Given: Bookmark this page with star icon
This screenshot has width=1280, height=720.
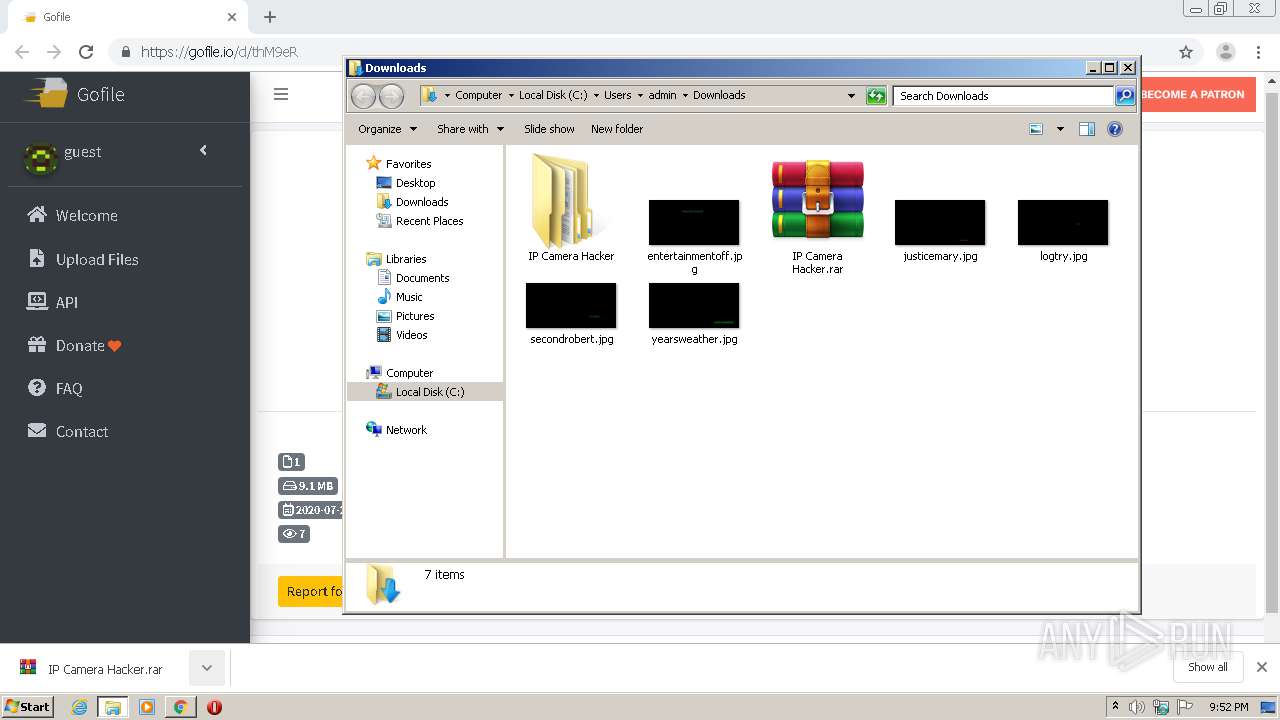Looking at the screenshot, I should point(1186,52).
